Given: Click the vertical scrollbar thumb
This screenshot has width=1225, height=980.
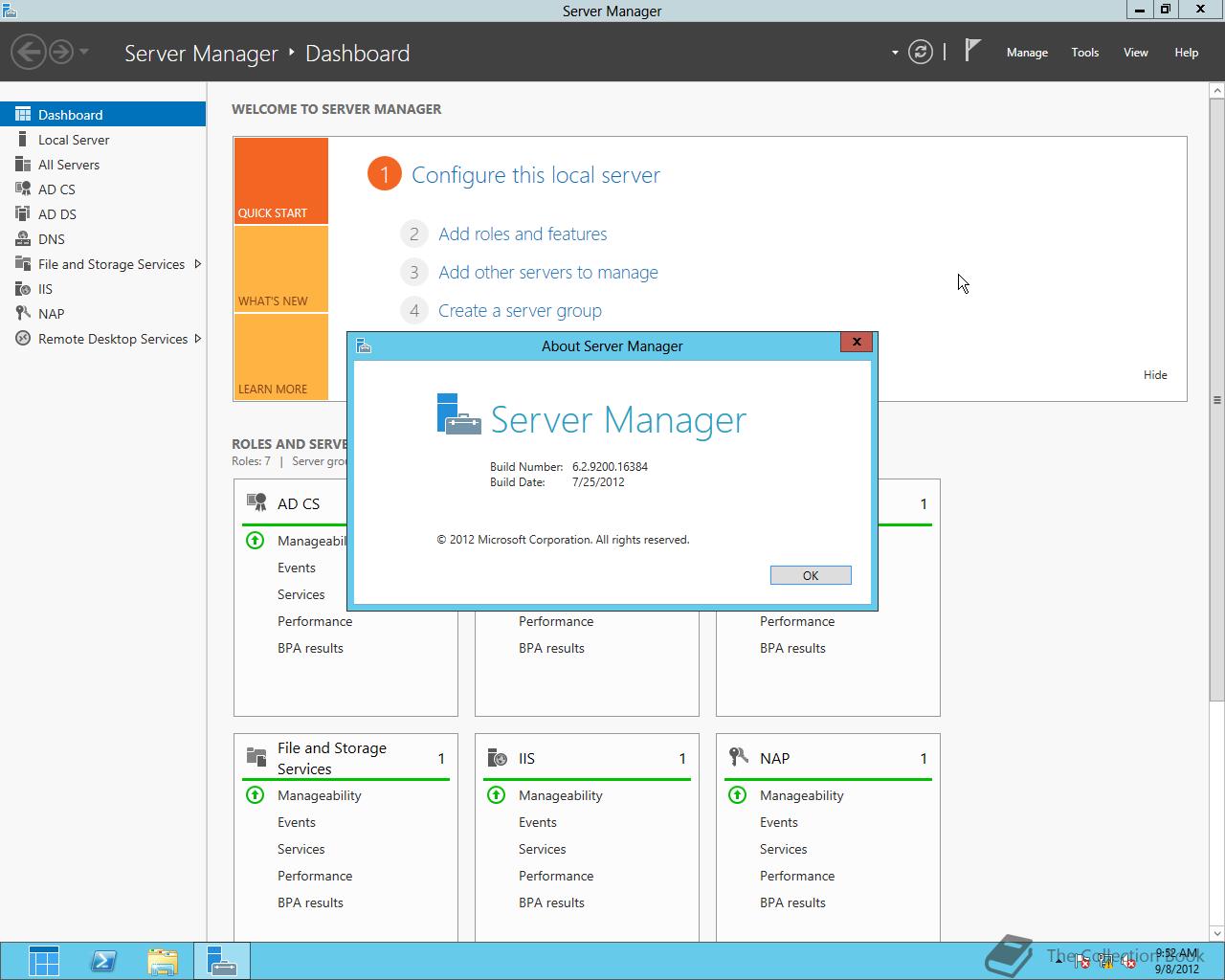Looking at the screenshot, I should click(x=1217, y=399).
